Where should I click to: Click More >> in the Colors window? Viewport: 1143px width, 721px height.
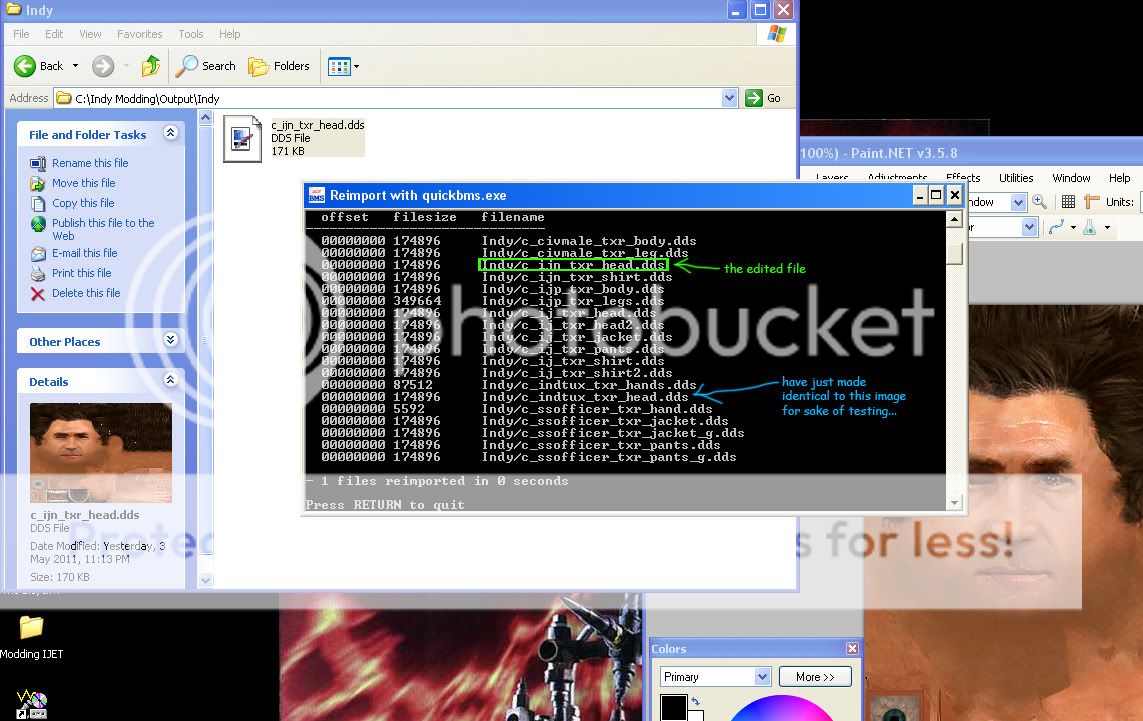point(815,677)
